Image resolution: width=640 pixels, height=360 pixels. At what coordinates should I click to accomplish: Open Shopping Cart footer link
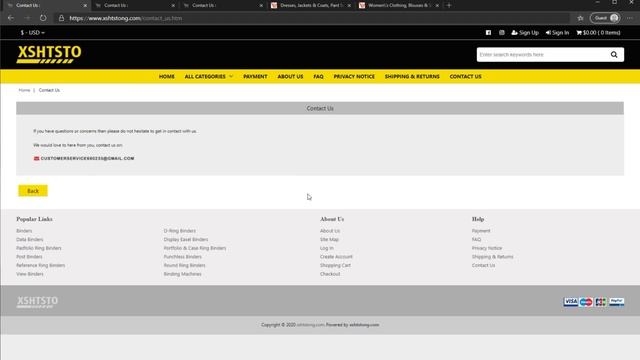[x=336, y=265]
